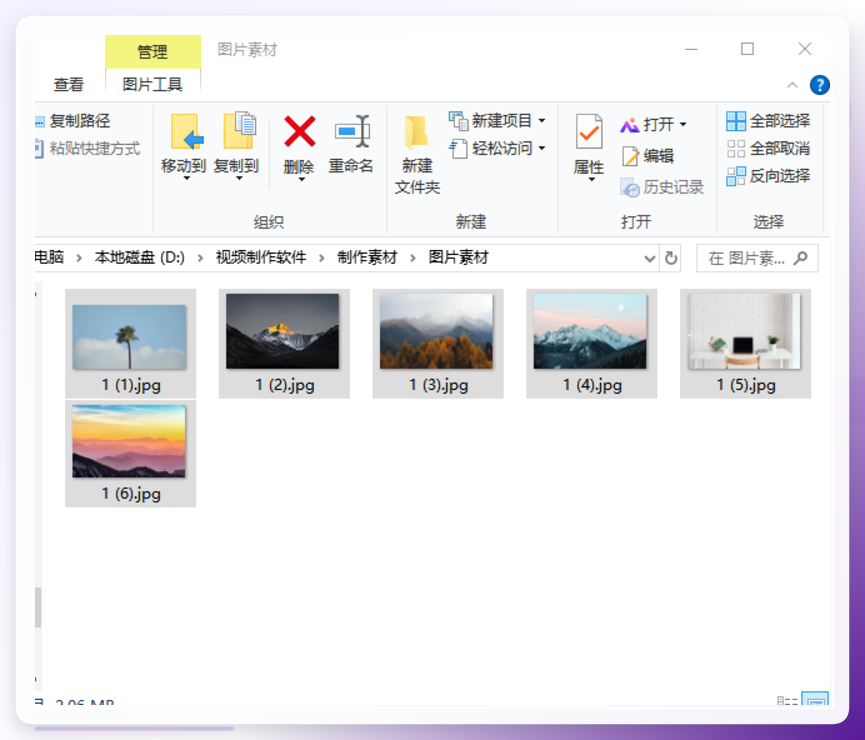The image size is (865, 740).
Task: Maximize the 图片素材 window
Action: [747, 49]
